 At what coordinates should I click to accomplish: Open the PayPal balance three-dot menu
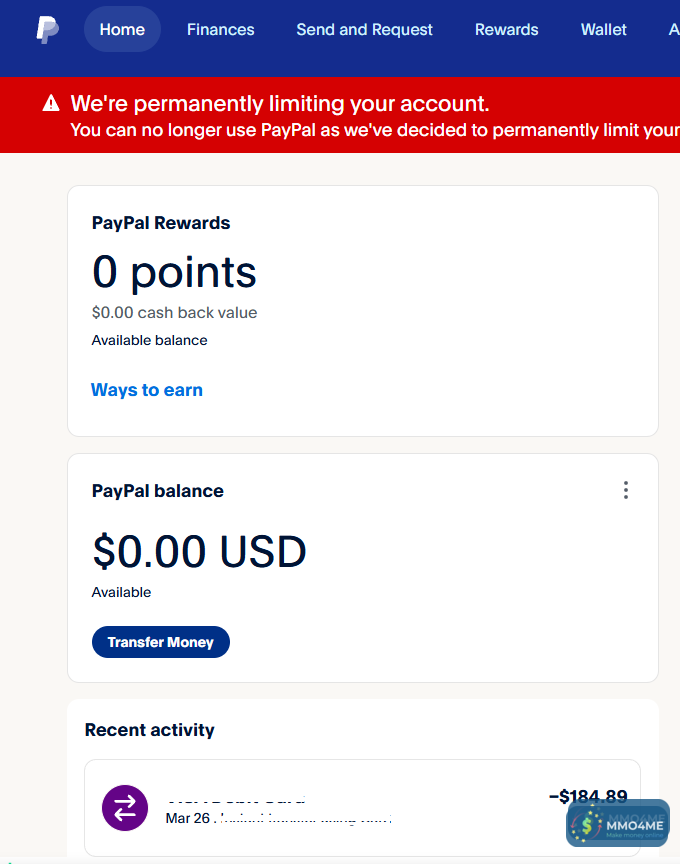(x=626, y=490)
